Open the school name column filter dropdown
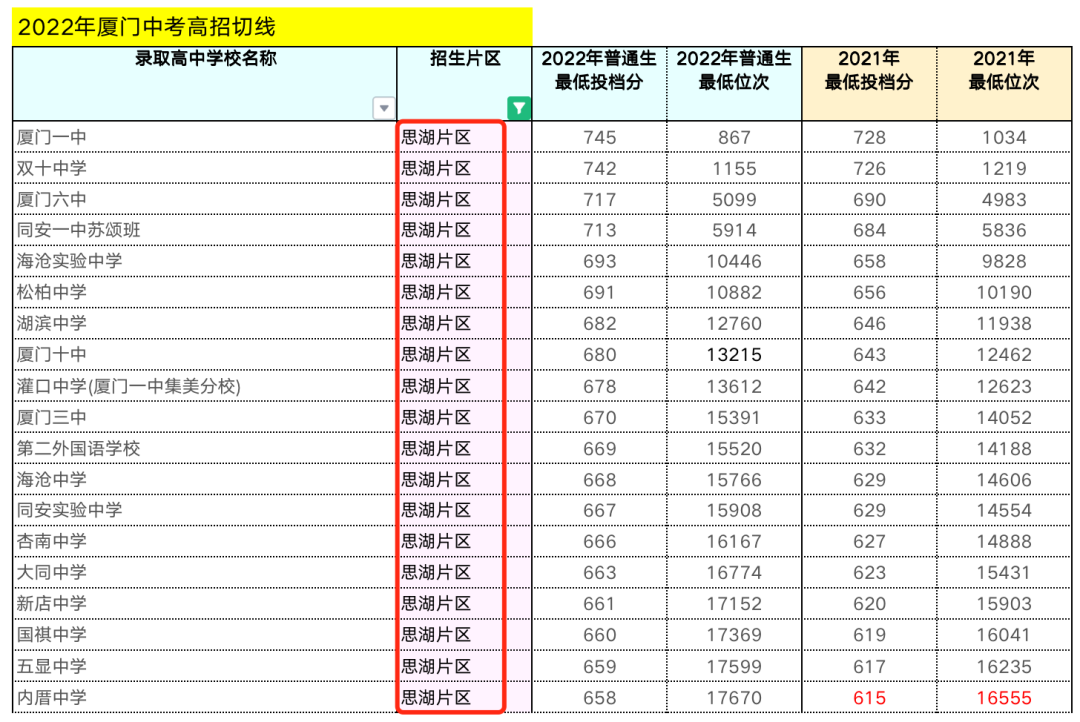The image size is (1080, 722). tap(384, 108)
